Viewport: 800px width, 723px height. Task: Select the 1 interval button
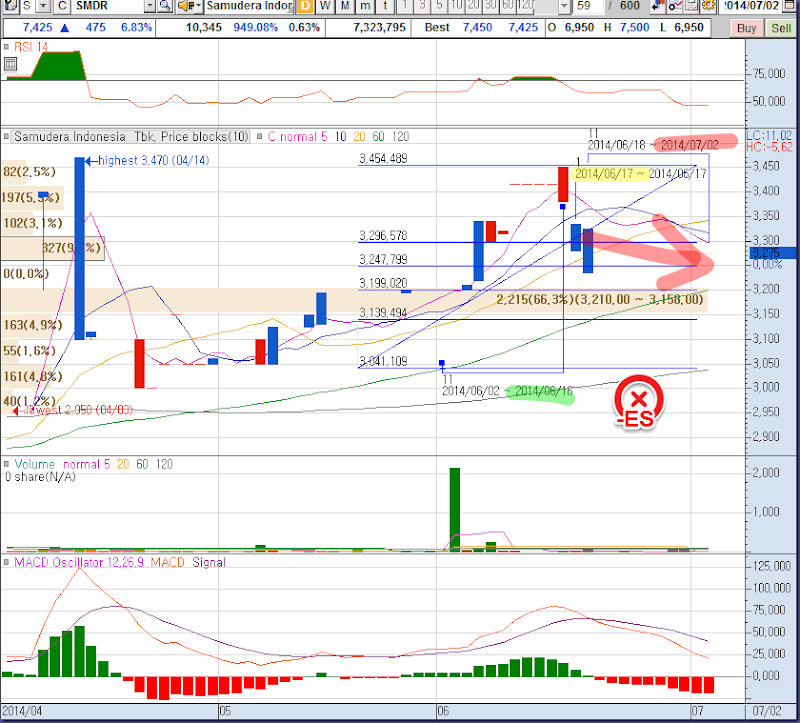tap(405, 6)
